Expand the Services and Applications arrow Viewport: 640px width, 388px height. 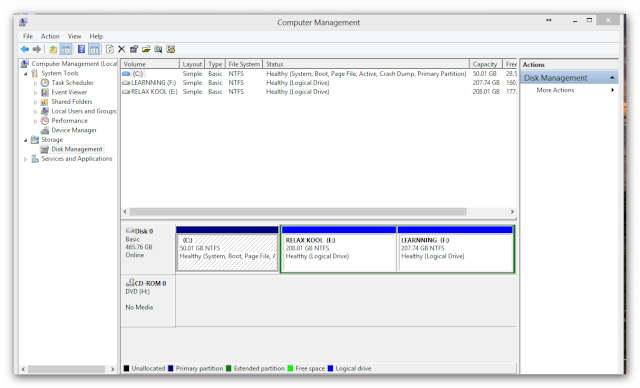pyautogui.click(x=26, y=159)
